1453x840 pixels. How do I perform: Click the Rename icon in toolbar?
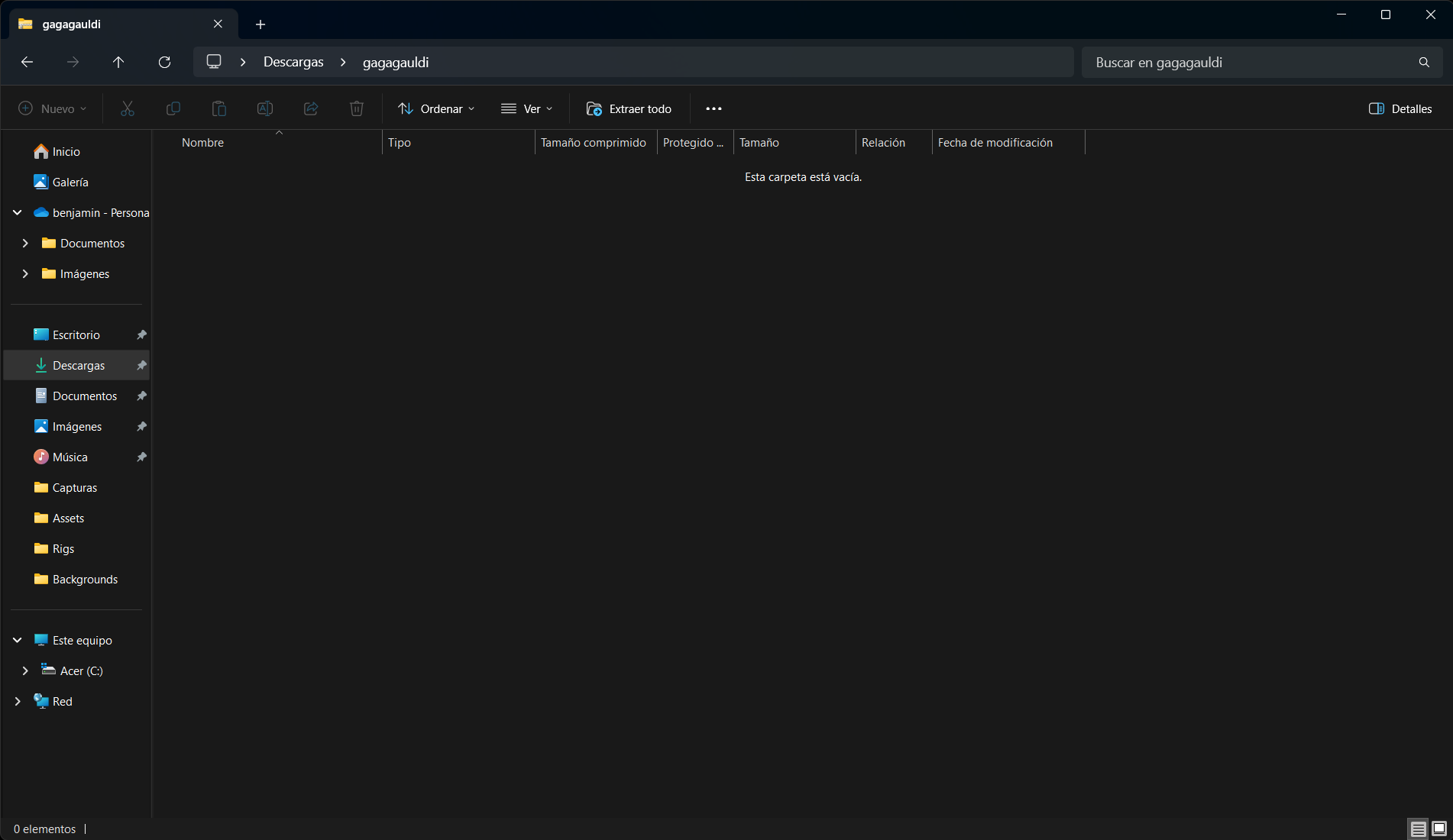265,108
